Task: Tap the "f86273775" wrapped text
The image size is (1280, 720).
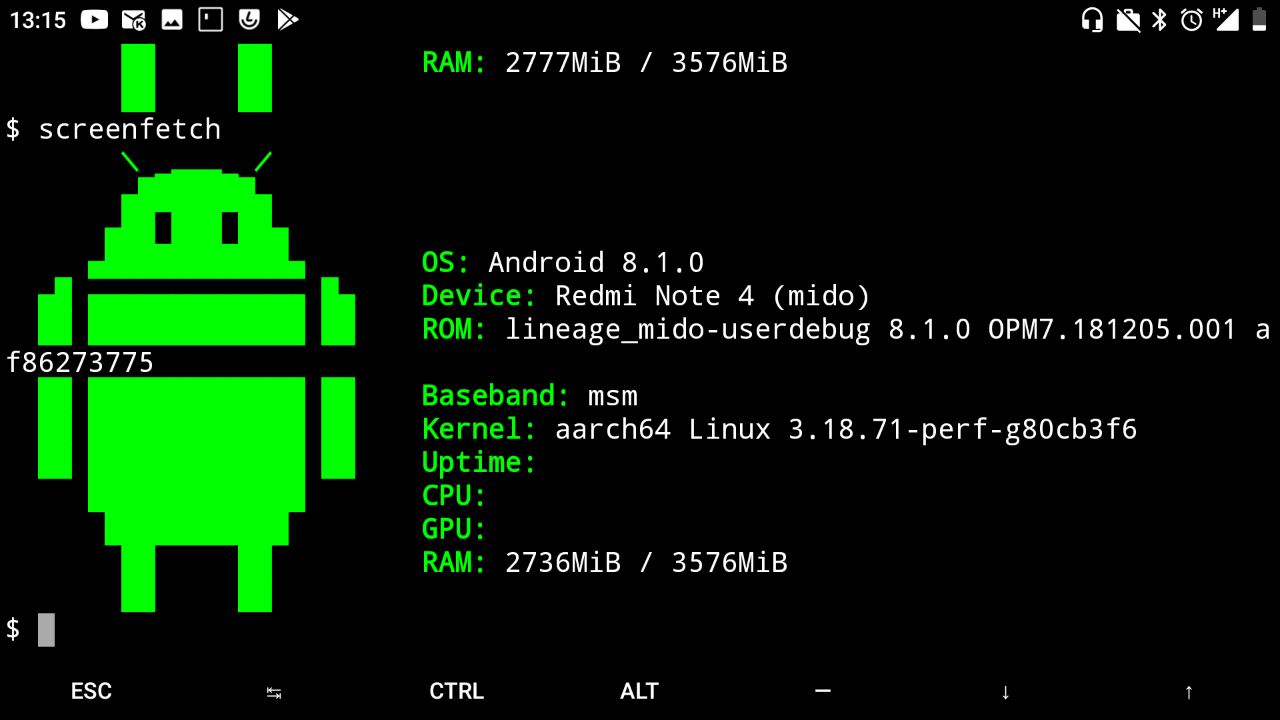Action: coord(80,362)
